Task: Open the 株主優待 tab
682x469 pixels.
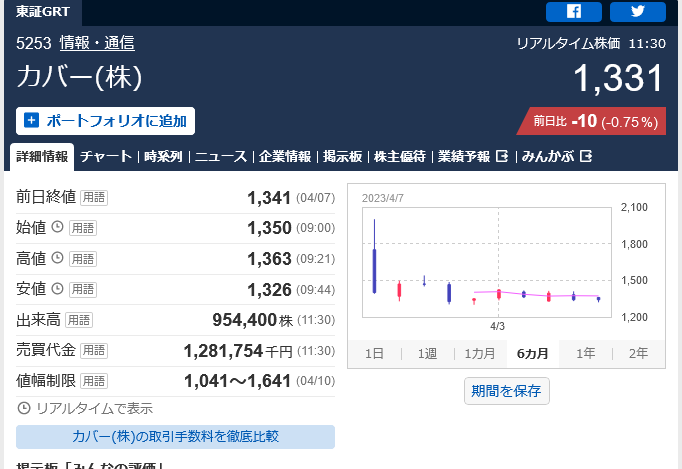Action: click(400, 156)
